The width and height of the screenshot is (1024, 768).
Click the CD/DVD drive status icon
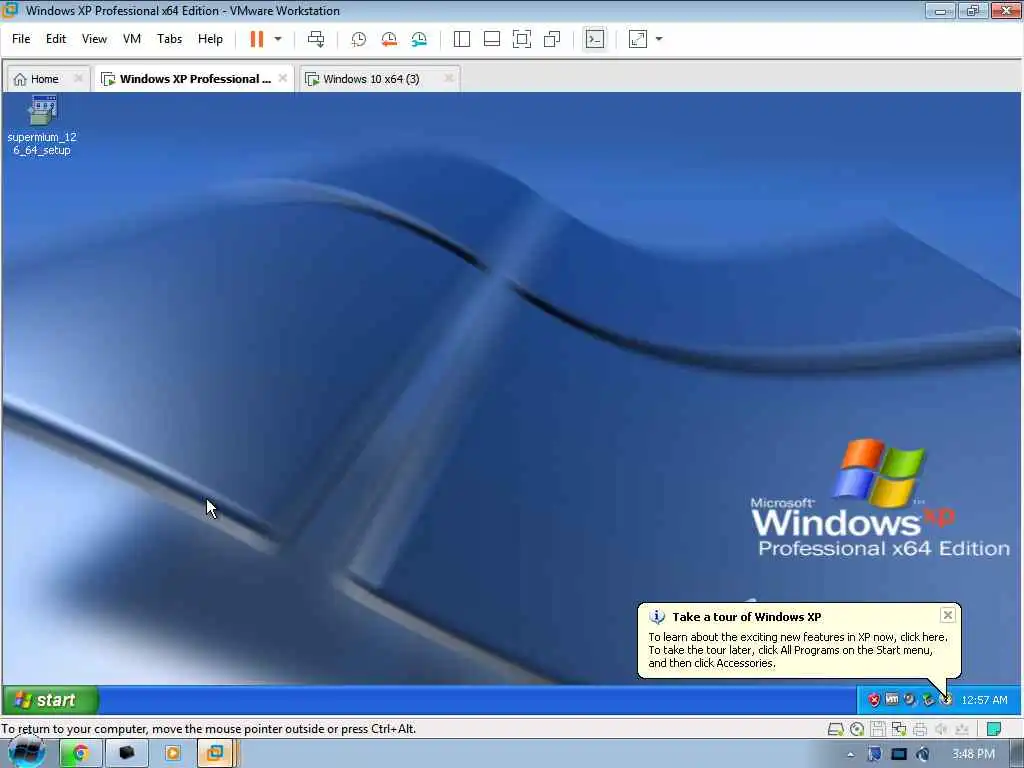tap(857, 729)
